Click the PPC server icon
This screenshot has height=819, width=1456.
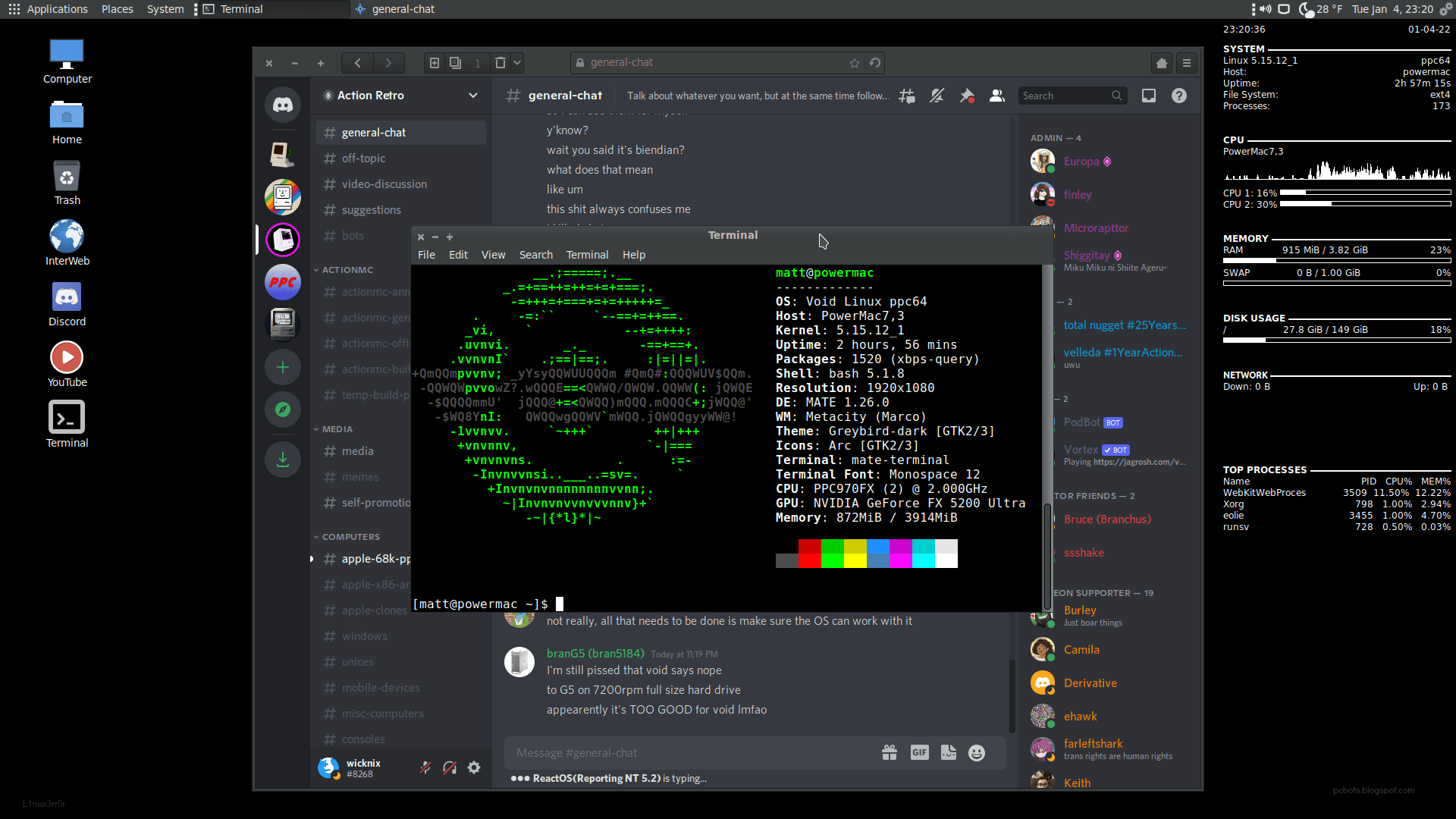(283, 282)
